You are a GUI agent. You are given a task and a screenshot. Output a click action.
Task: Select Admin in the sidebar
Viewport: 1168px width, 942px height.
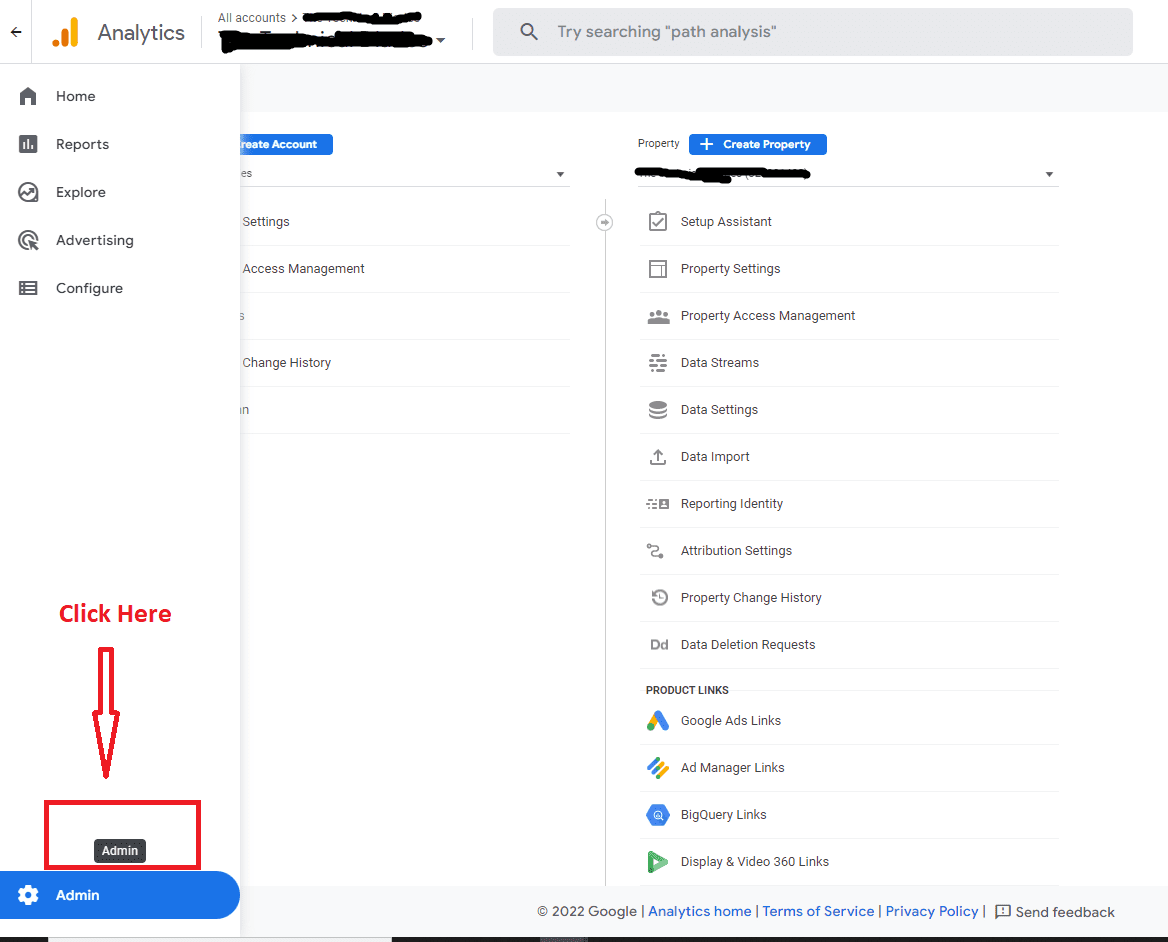[120, 895]
